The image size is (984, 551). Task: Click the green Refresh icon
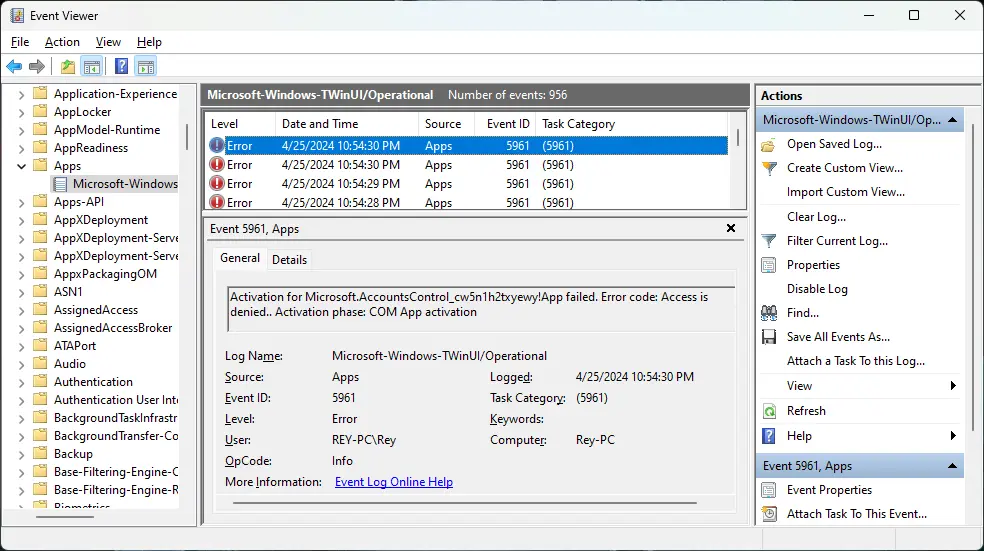coord(769,411)
